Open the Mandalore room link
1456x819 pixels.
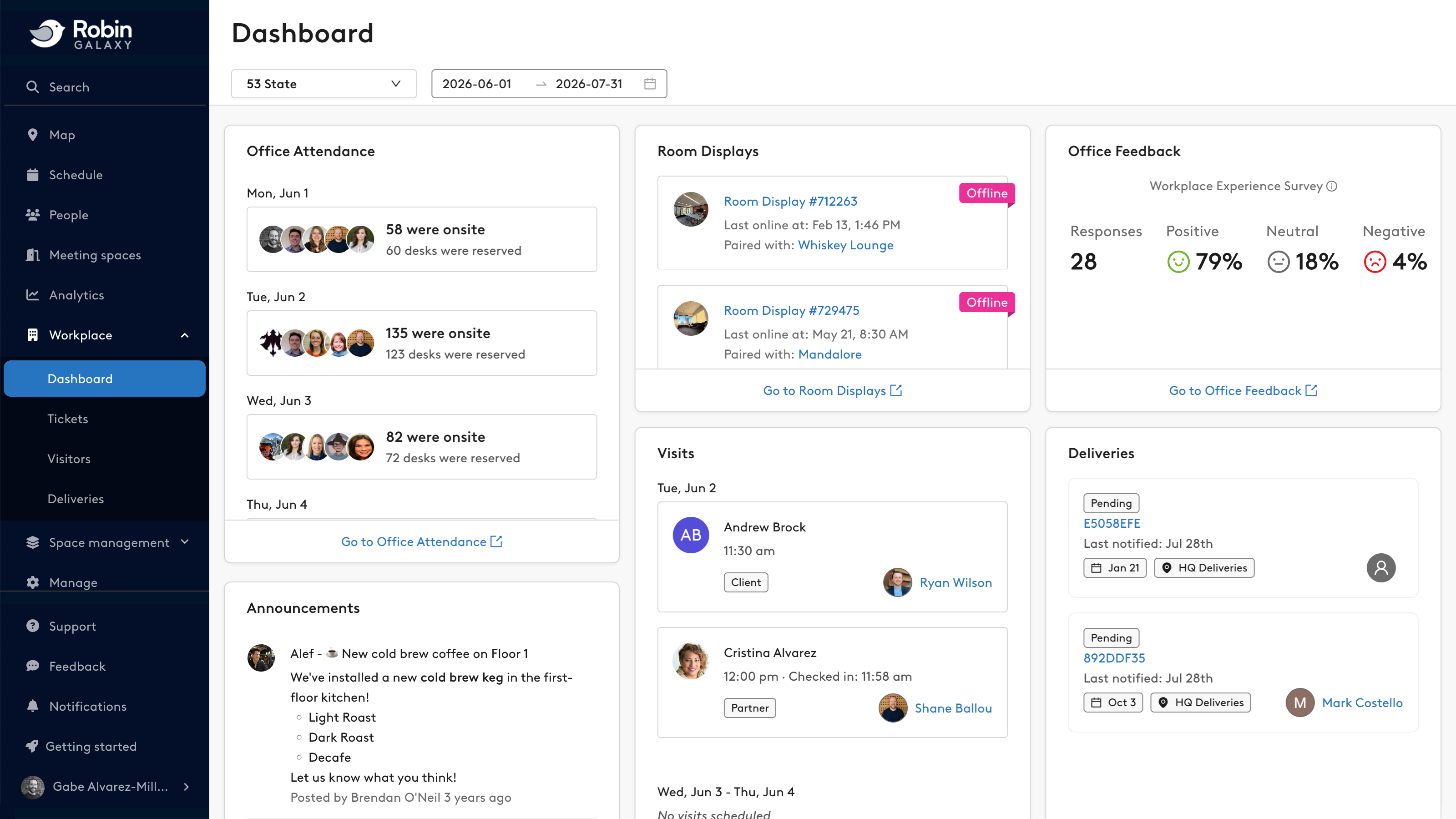(830, 354)
